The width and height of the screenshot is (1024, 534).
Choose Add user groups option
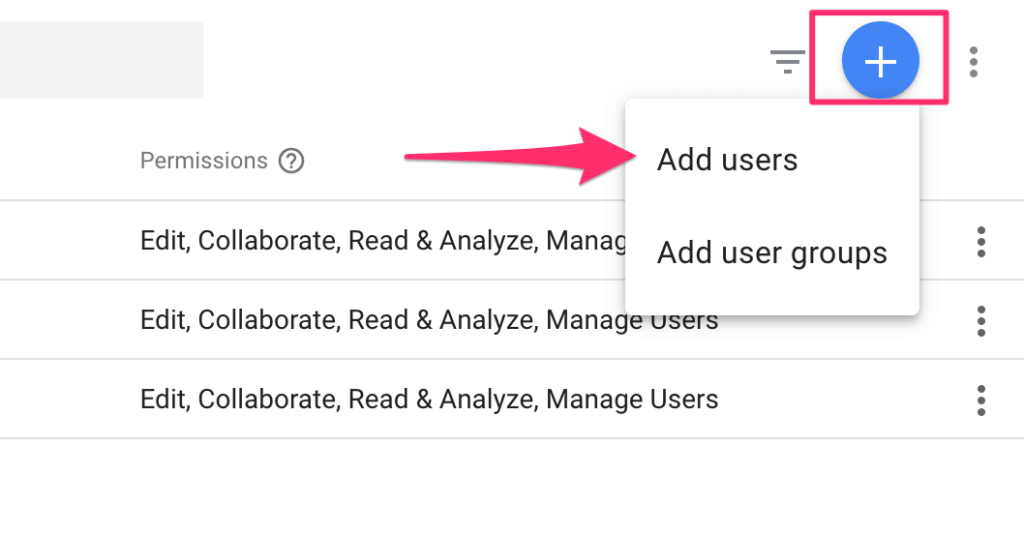pos(771,253)
